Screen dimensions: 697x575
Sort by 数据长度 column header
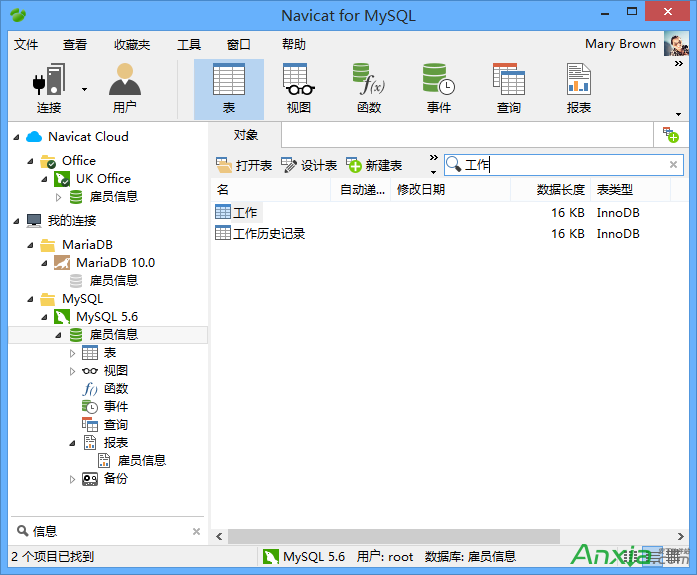pyautogui.click(x=550, y=190)
